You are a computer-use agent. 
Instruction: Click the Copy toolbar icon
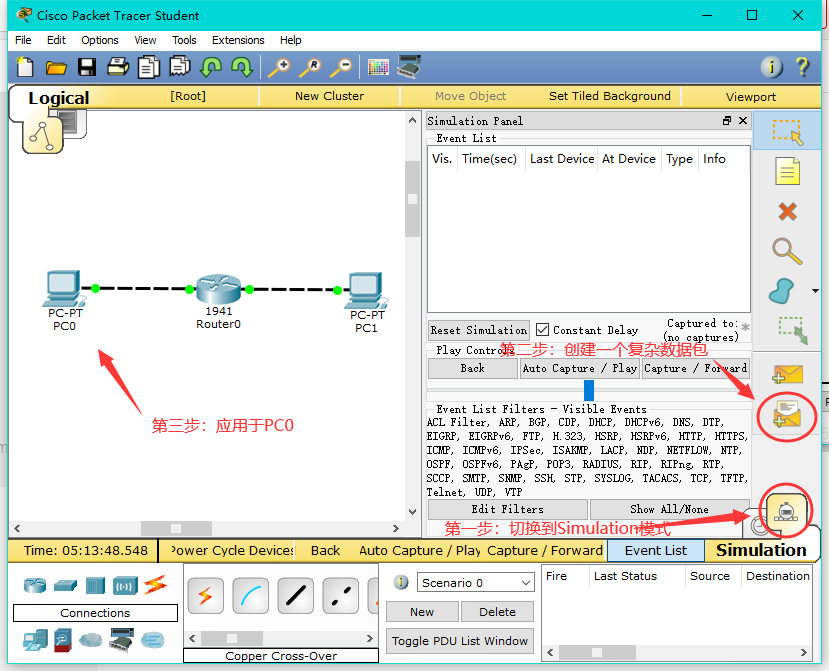149,67
